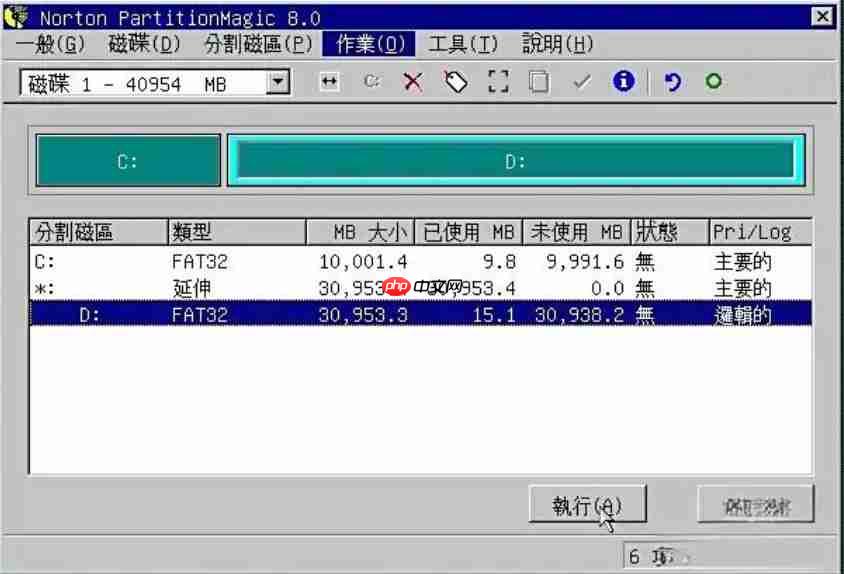Click the 邏輯的 cell in D: row

(743, 315)
